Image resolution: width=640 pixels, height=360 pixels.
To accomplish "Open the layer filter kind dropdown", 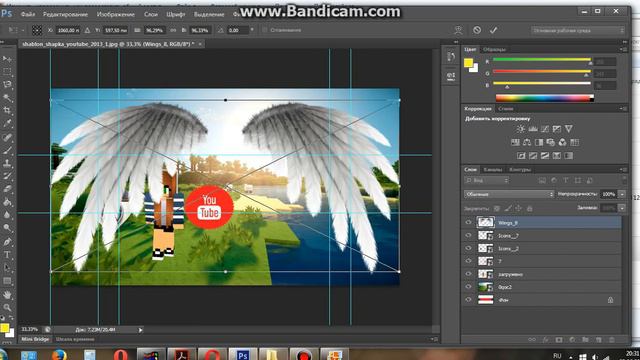I will click(487, 180).
